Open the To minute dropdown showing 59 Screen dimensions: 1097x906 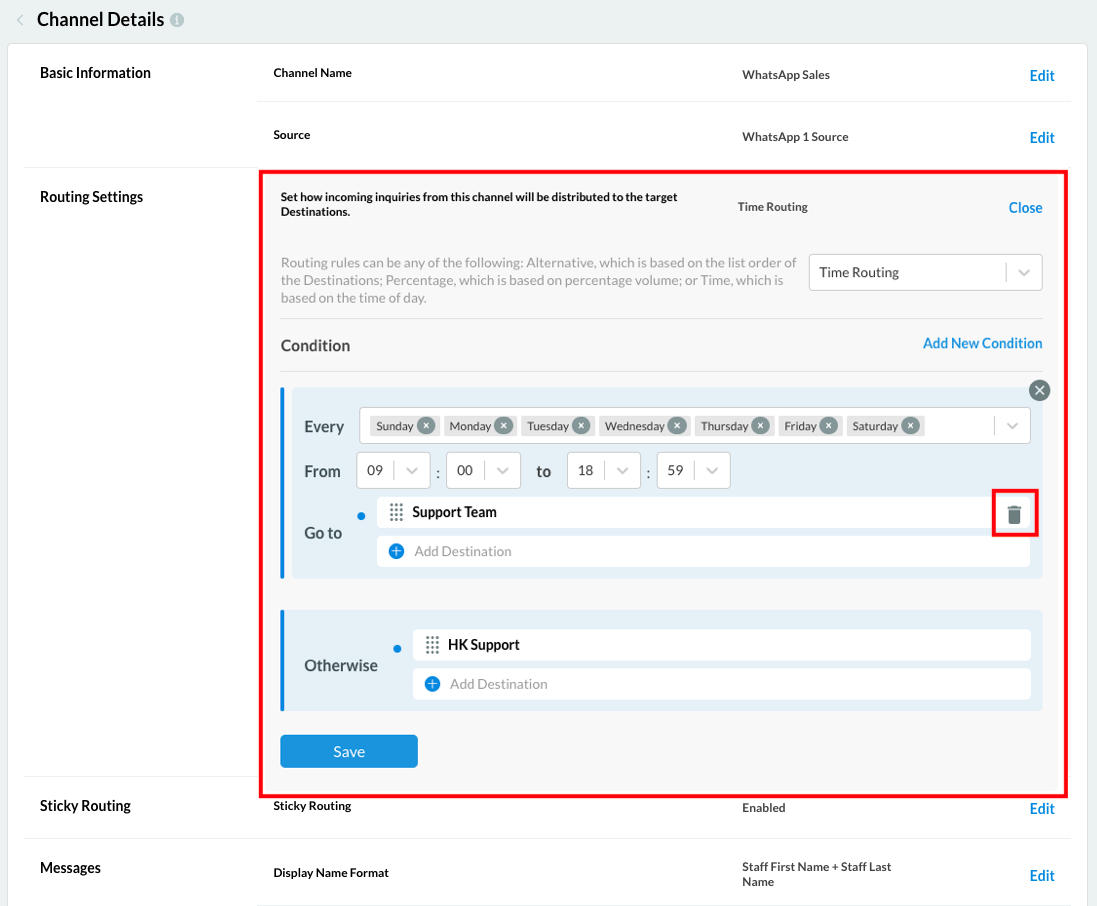(x=693, y=470)
